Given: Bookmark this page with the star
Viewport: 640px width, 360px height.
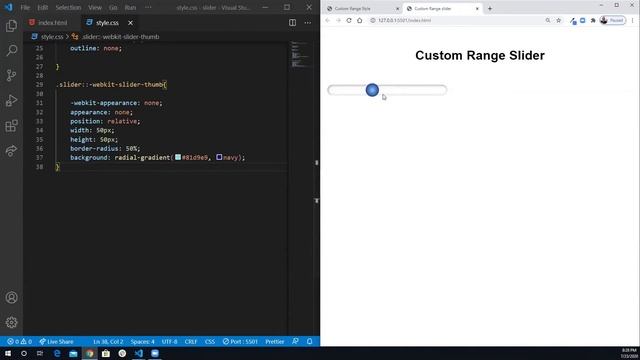Looking at the screenshot, I should pyautogui.click(x=559, y=20).
